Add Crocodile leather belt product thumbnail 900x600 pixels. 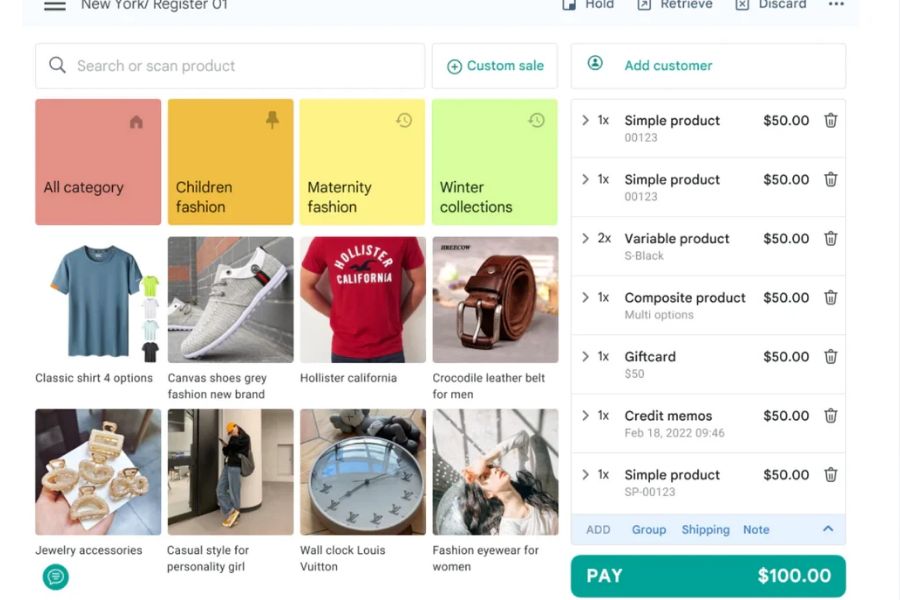point(495,300)
